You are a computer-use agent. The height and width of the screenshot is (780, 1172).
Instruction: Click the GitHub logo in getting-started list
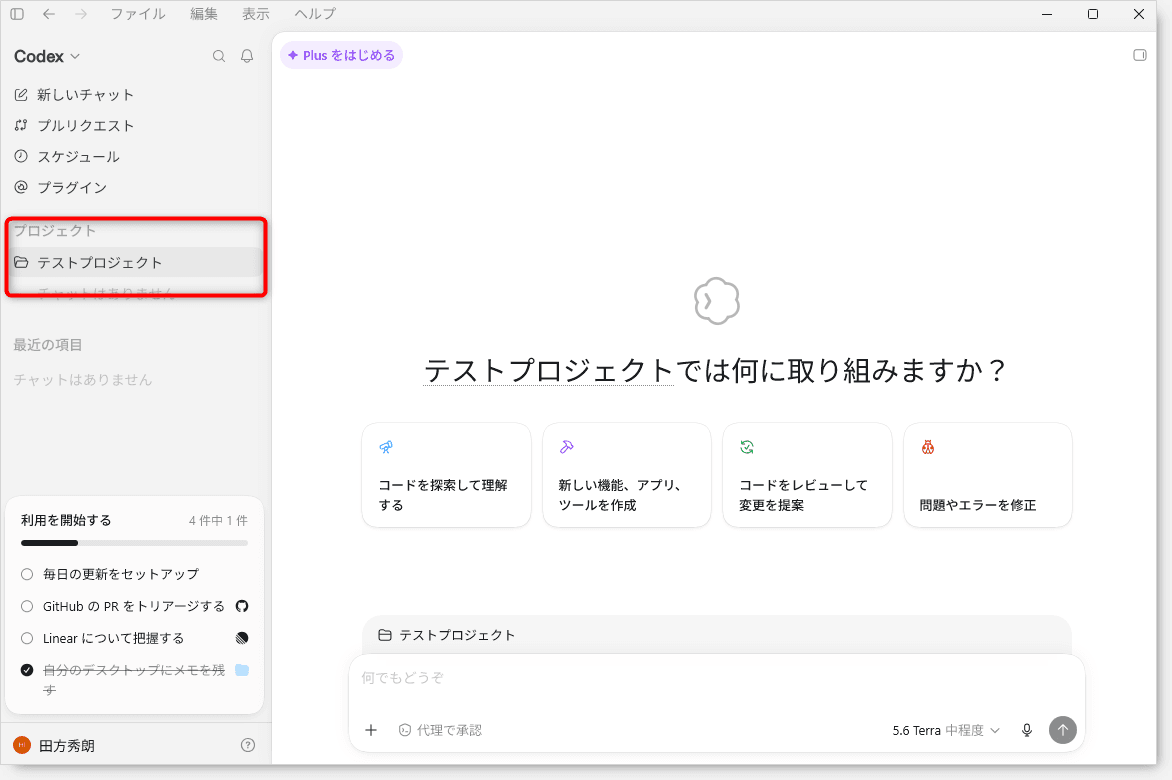[x=242, y=606]
